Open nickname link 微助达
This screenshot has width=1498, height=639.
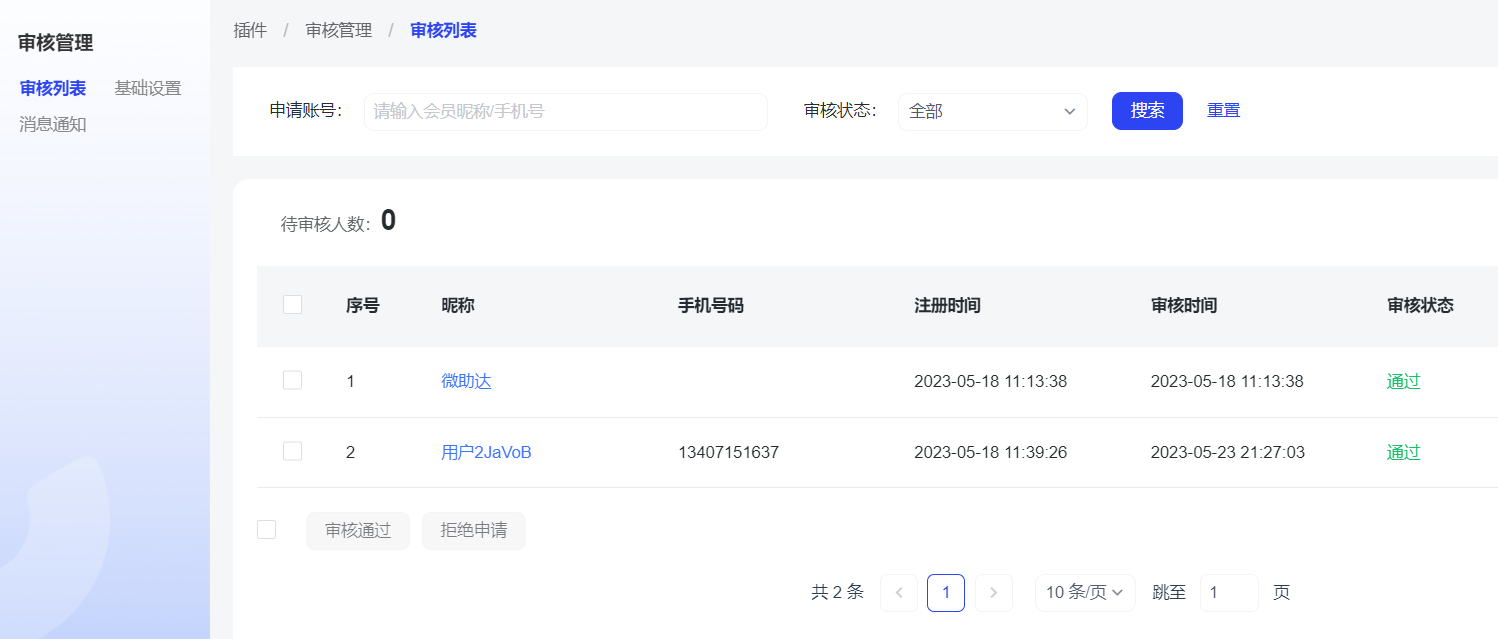[x=466, y=381]
